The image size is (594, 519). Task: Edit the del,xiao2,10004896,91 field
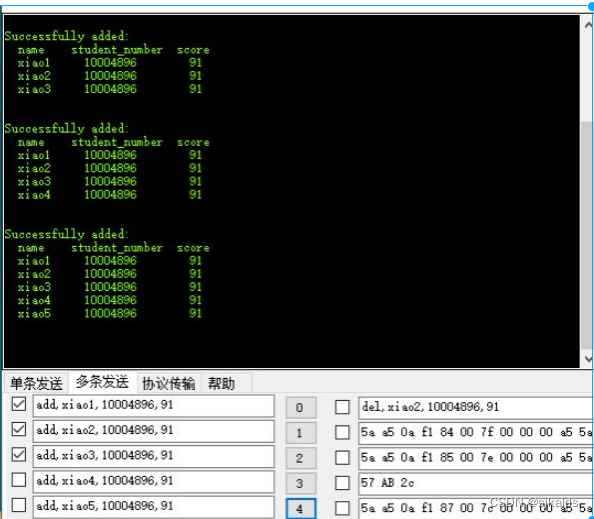[x=476, y=408]
